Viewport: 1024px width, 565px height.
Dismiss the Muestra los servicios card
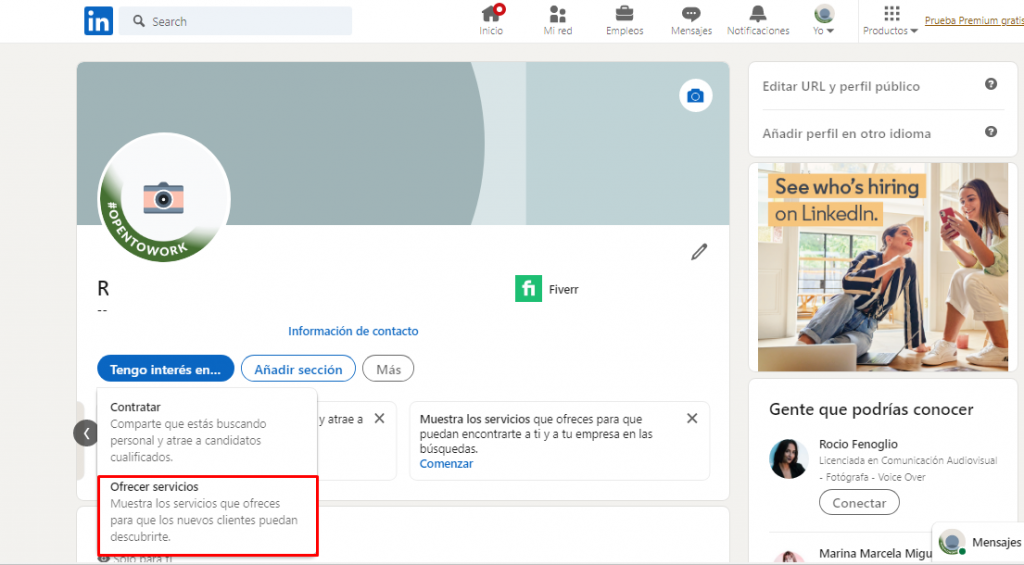point(693,418)
